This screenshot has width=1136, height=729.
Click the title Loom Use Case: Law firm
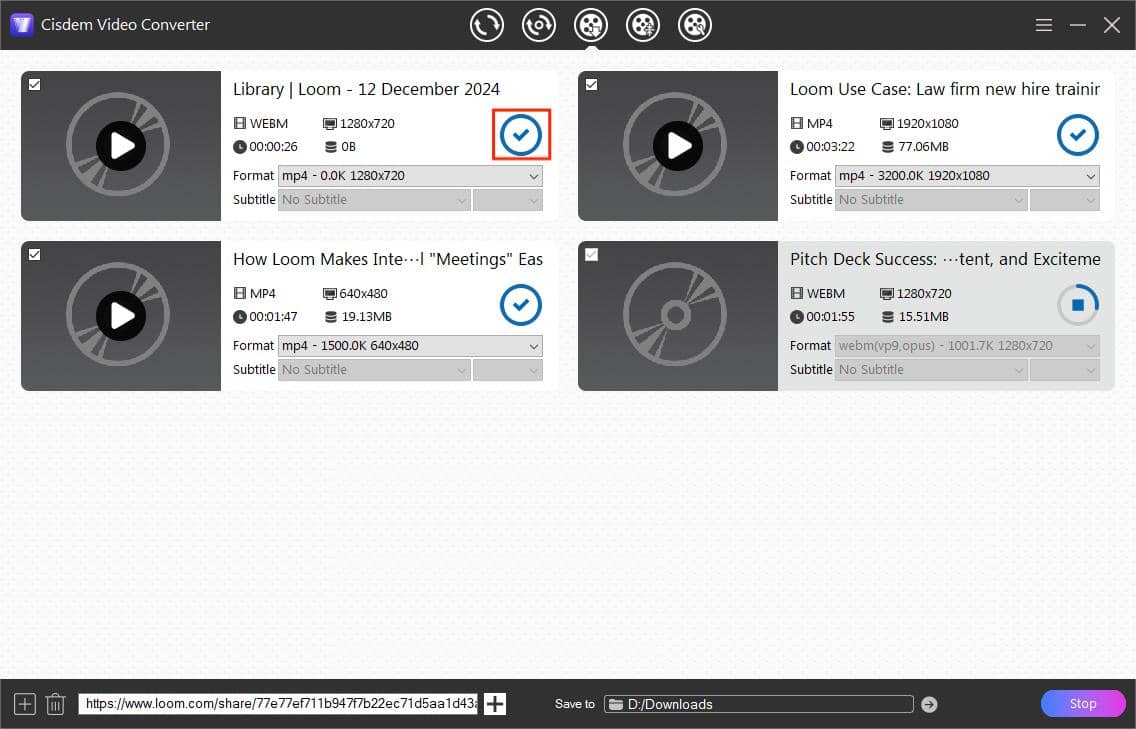pos(945,89)
